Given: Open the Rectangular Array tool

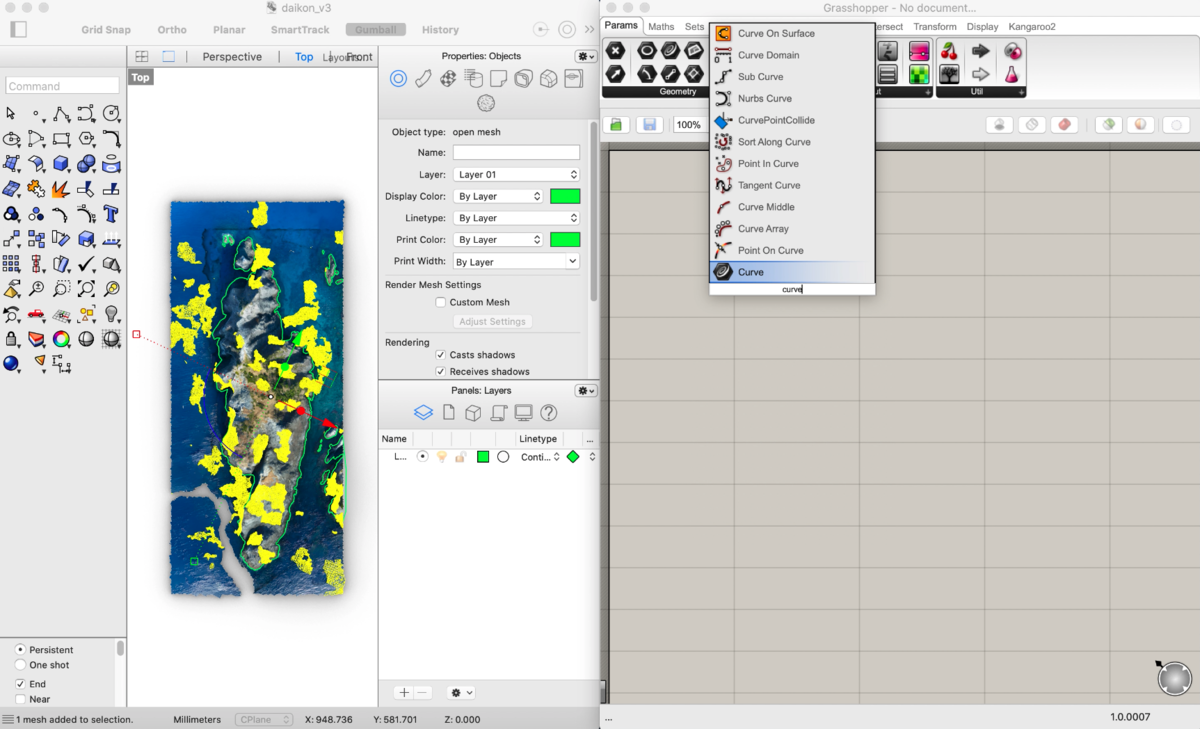Looking at the screenshot, I should (x=11, y=264).
